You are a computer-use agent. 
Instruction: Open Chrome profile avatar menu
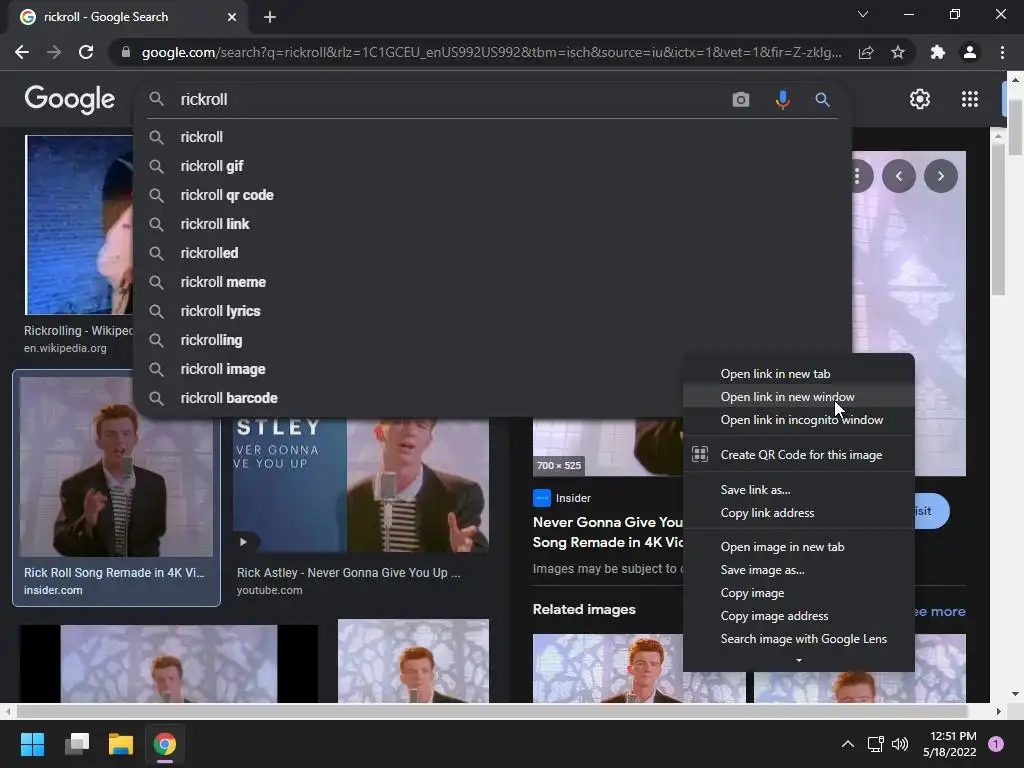pyautogui.click(x=970, y=52)
